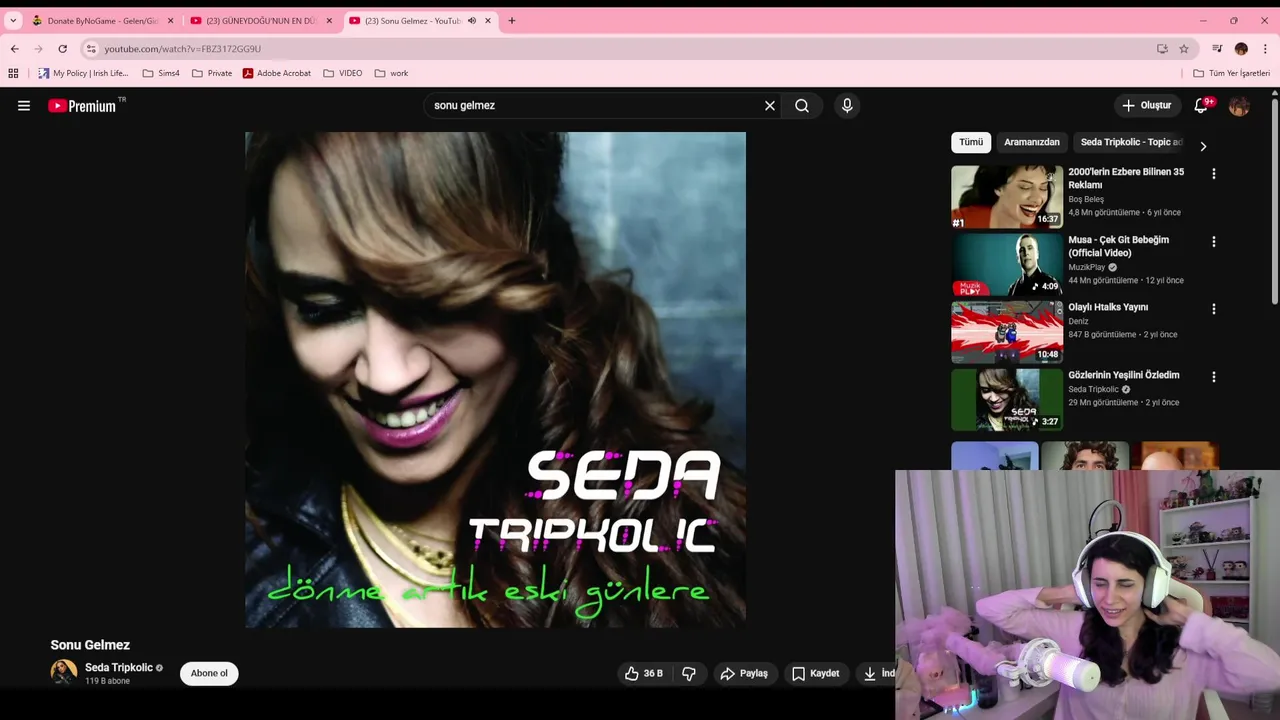The width and height of the screenshot is (1280, 720).
Task: Click the address bar URL
Action: (182, 48)
